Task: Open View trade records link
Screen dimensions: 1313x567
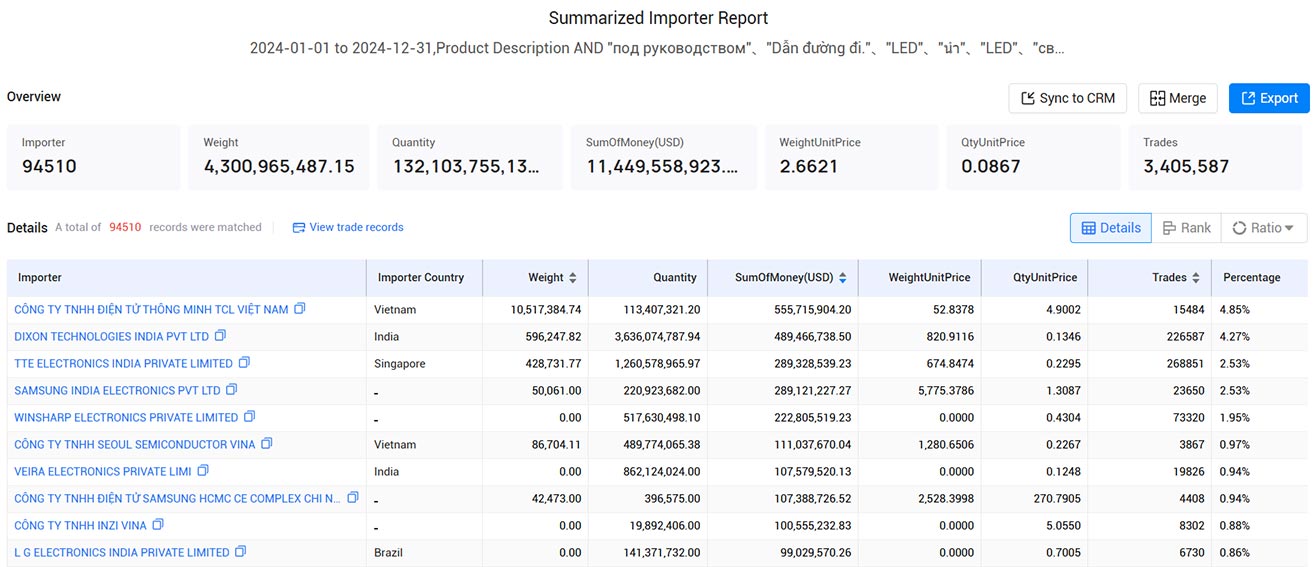Action: tap(348, 227)
